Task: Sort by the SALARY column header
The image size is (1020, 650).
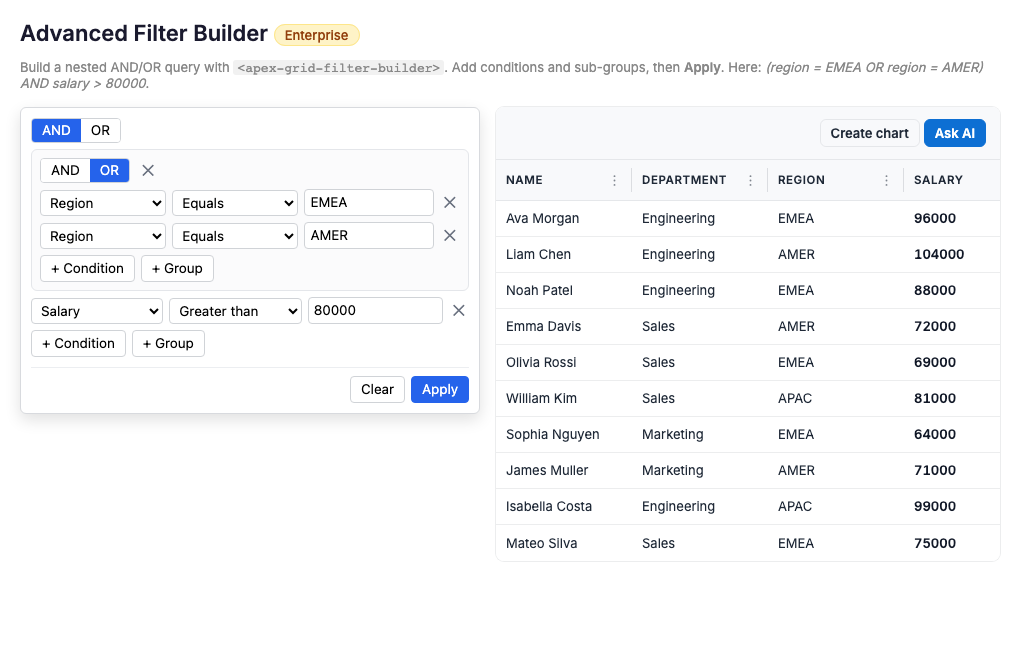Action: click(938, 180)
